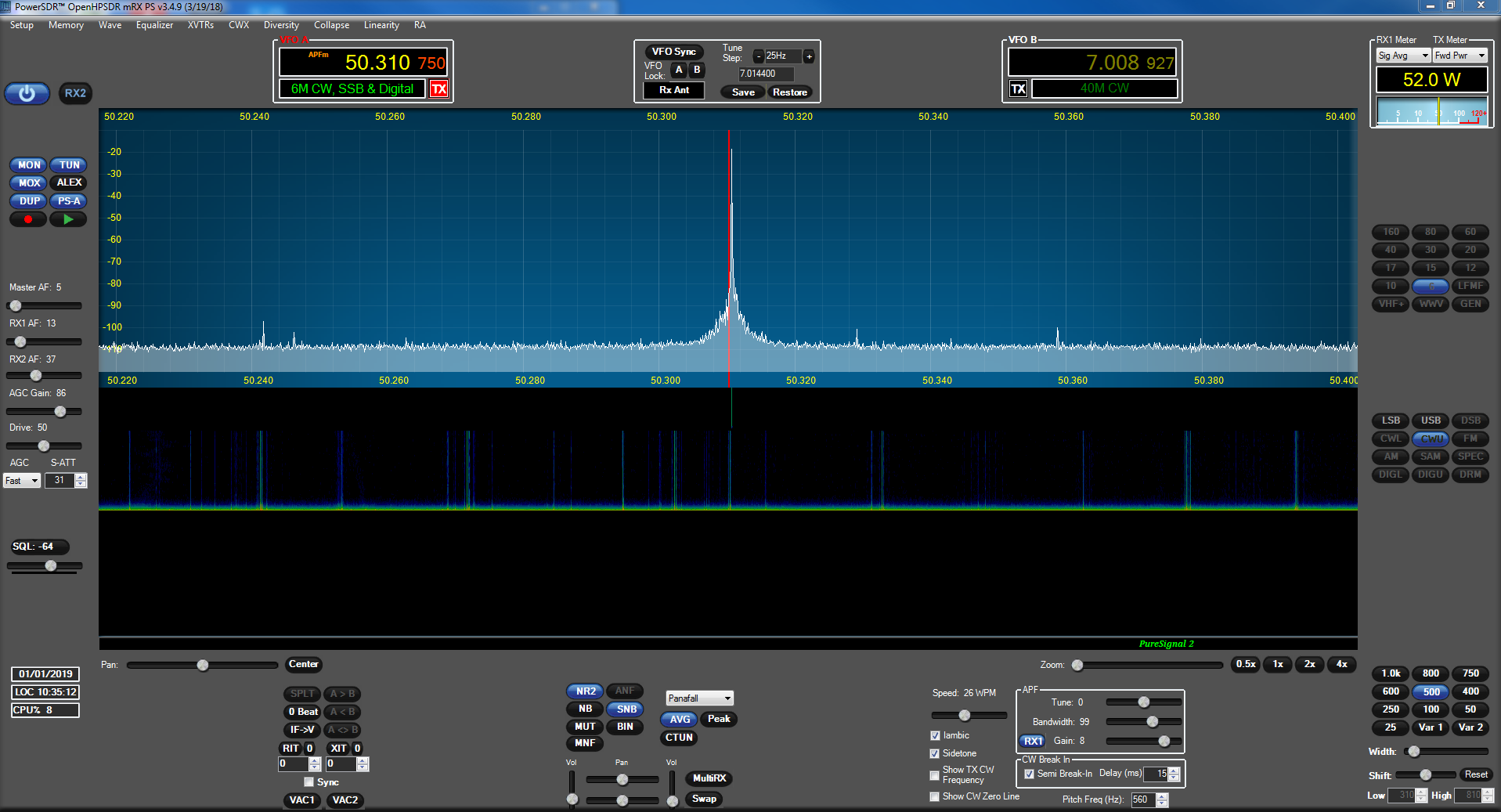Select the GEN band button
Image resolution: width=1501 pixels, height=812 pixels.
(1470, 304)
